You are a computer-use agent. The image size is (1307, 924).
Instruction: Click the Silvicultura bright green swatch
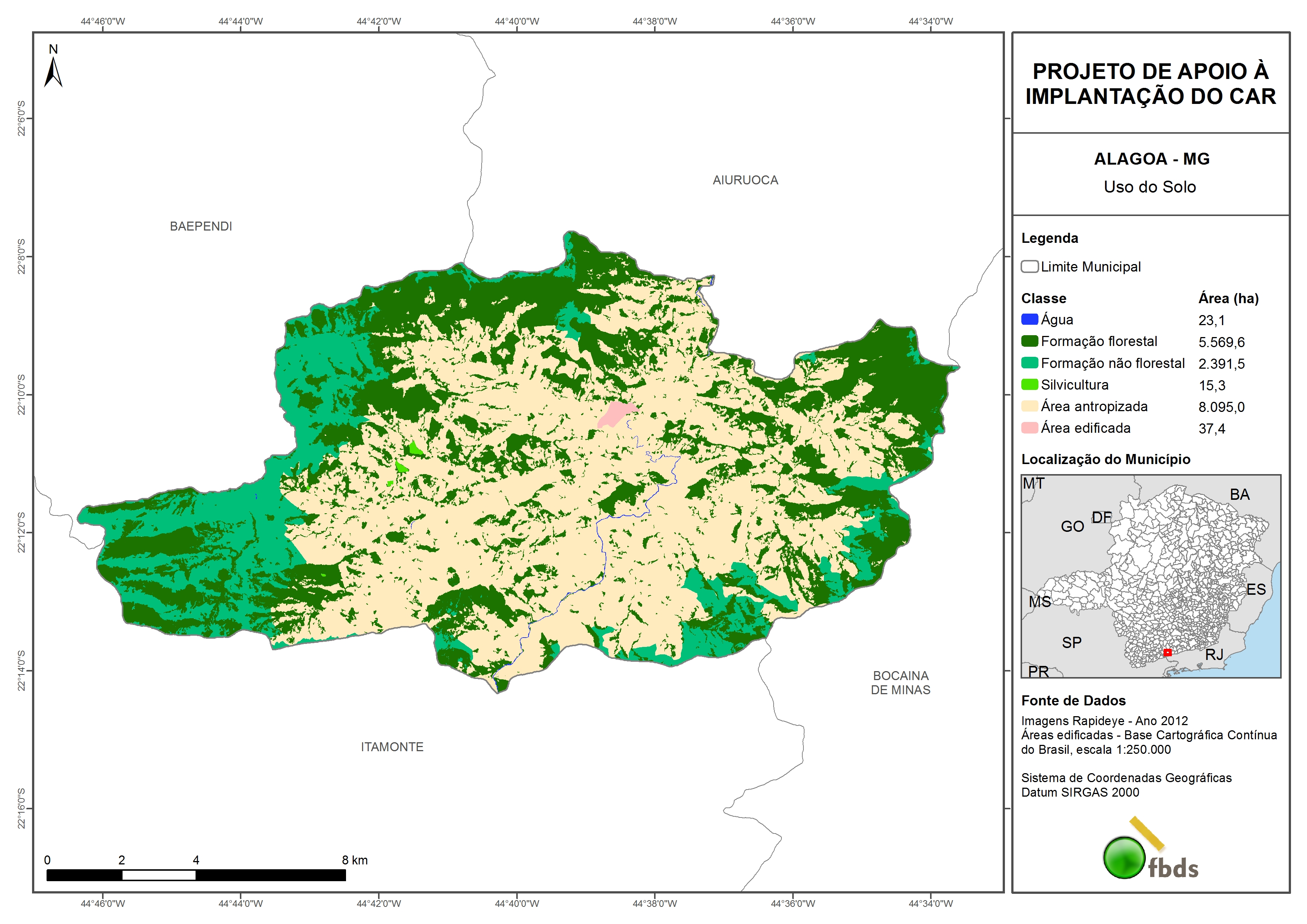point(1029,384)
